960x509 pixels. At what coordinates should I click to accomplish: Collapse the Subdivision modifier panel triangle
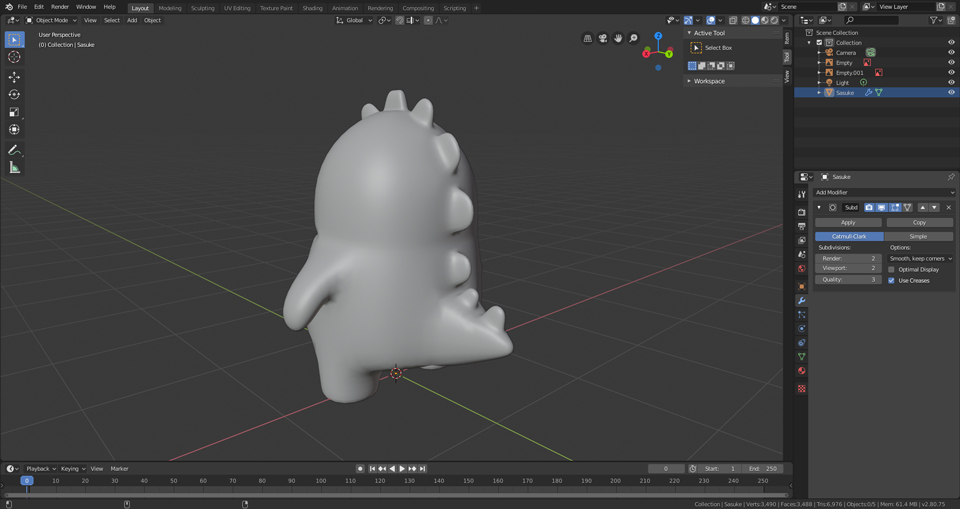click(819, 208)
